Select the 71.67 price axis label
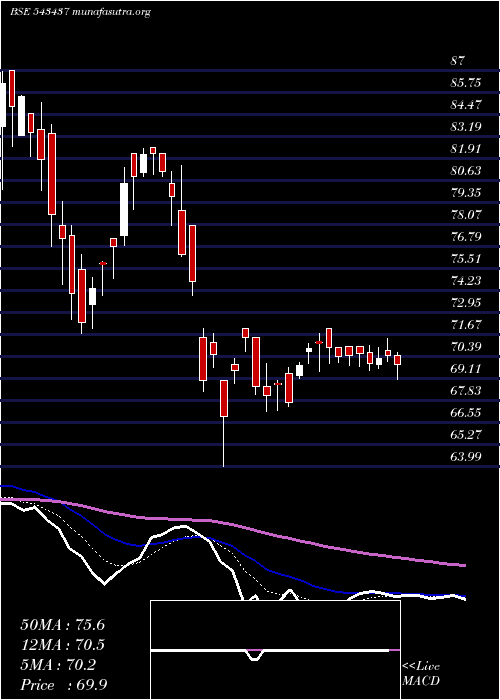The height and width of the screenshot is (700, 500). coord(466,324)
